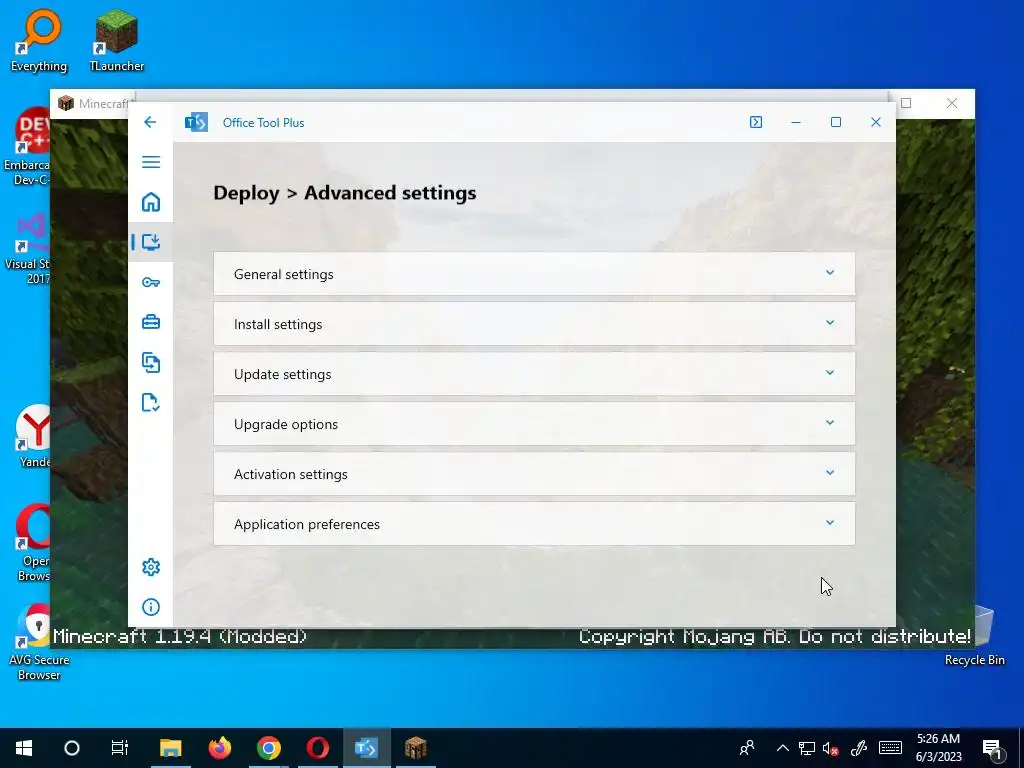Open the Settings gear in Office Tool Plus

pyautogui.click(x=151, y=567)
